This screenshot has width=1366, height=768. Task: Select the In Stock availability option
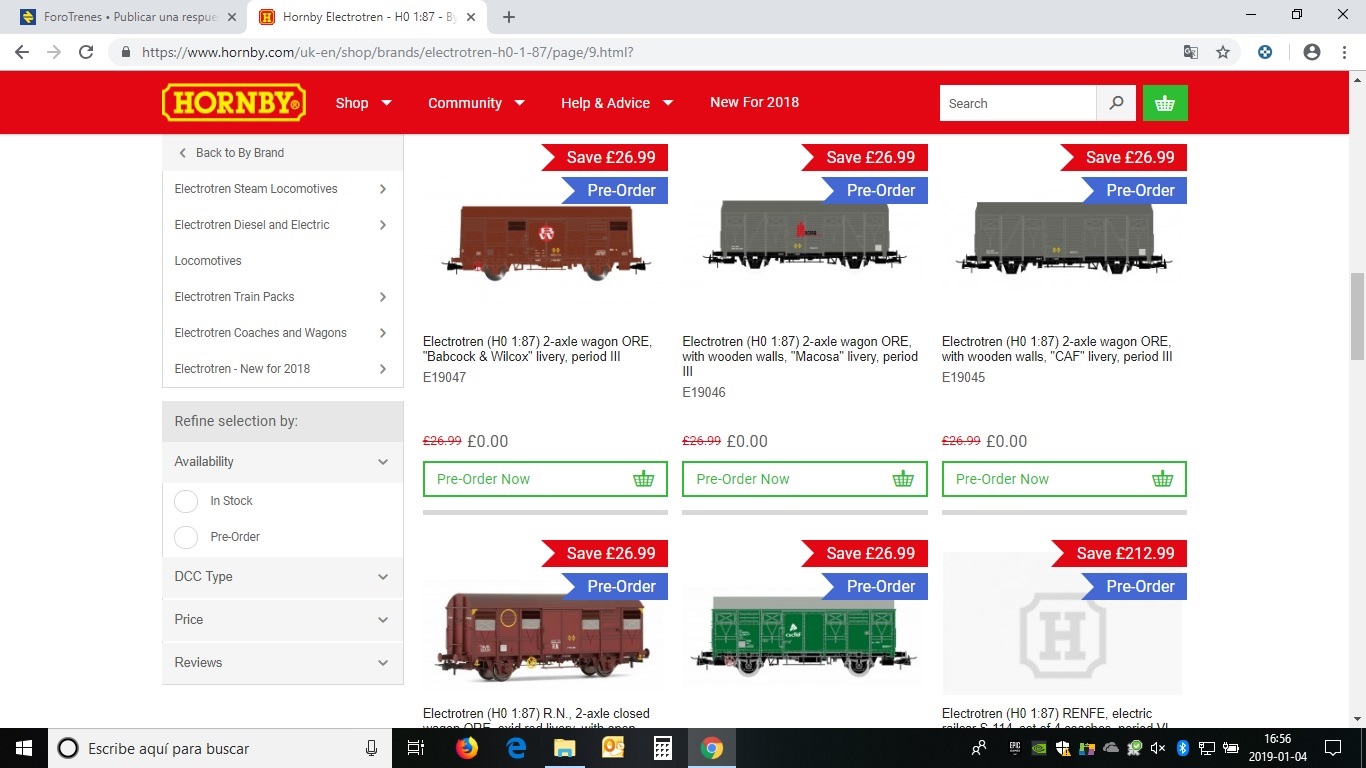tap(186, 501)
